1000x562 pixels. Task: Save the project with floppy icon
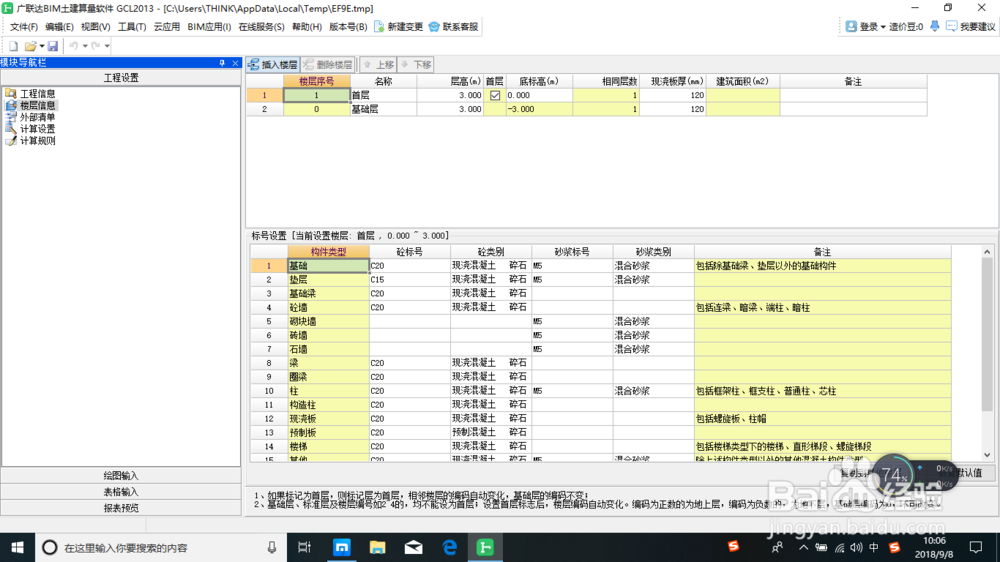53,46
